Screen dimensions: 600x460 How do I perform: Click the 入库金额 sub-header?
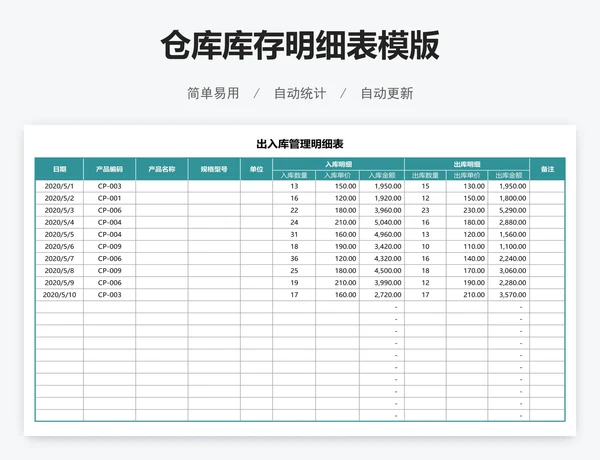coord(382,175)
